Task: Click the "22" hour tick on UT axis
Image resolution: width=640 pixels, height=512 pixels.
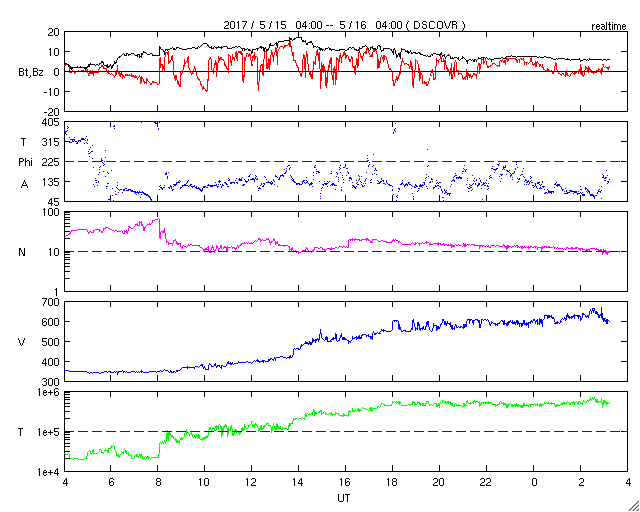Action: [487, 482]
